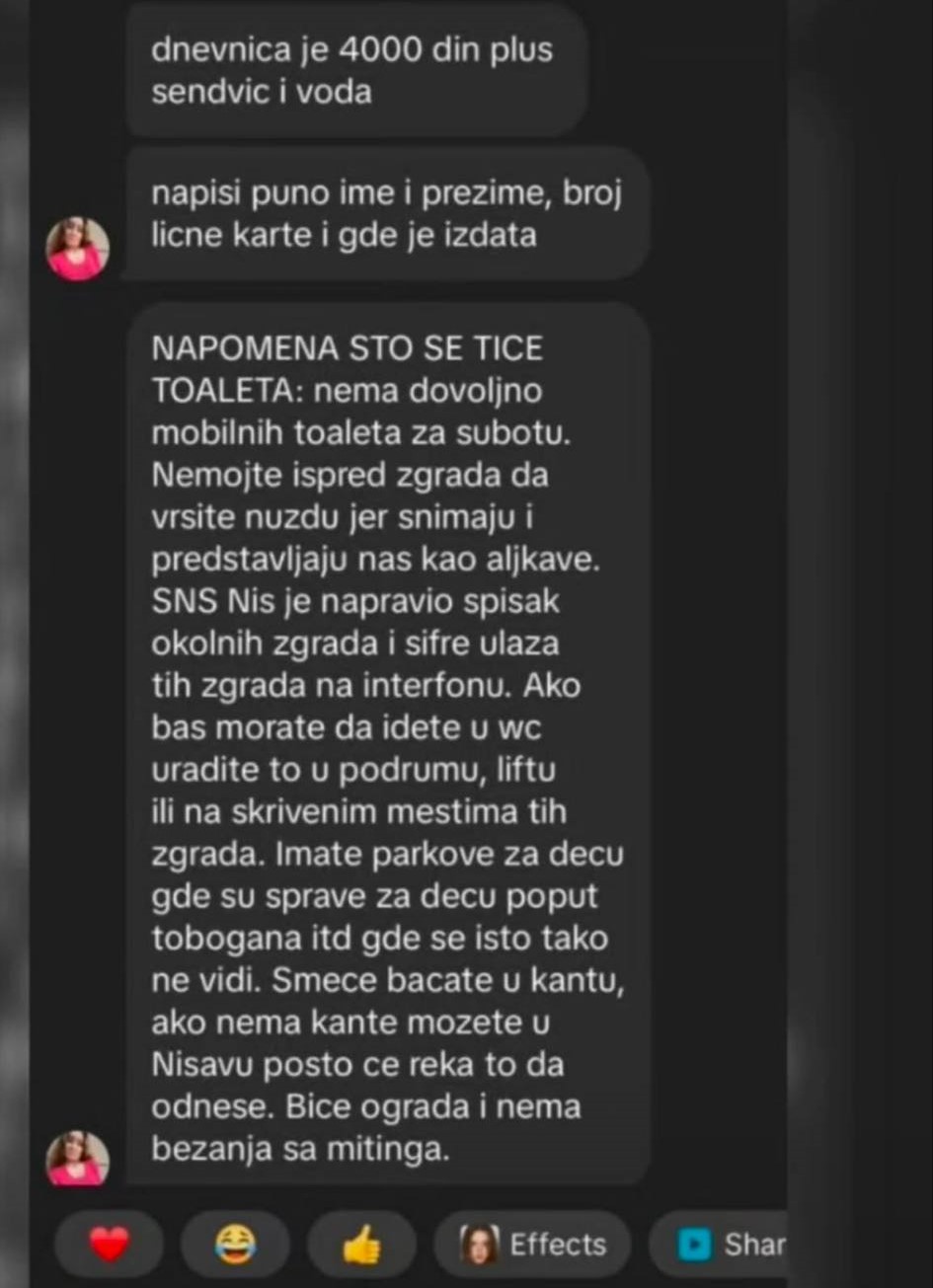Open sender avatar beside 'napisi puno ime'

tap(77, 249)
